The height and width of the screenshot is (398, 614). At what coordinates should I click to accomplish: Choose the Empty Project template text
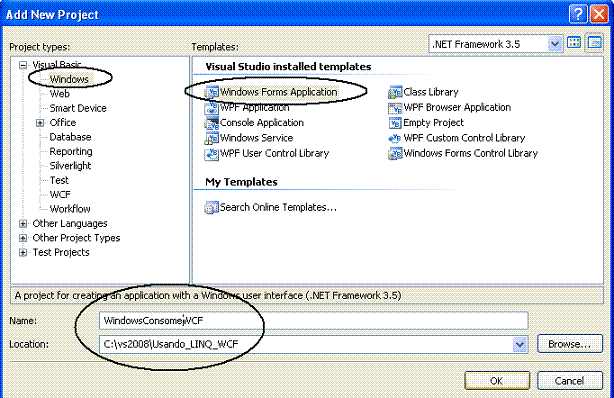(433, 123)
